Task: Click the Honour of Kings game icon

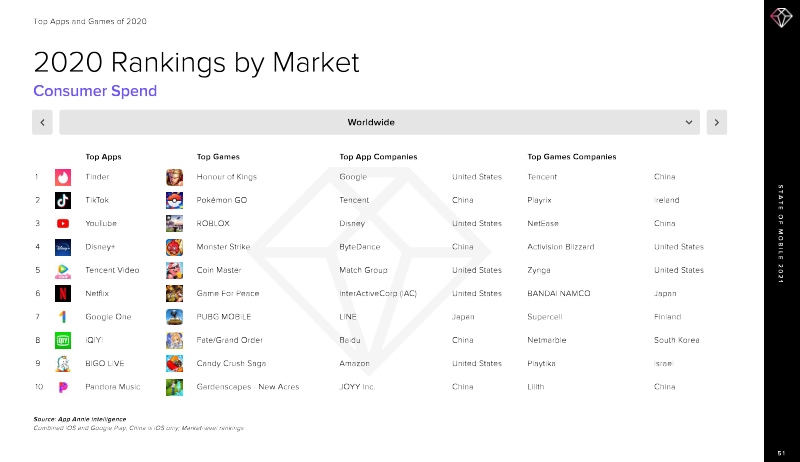Action: pyautogui.click(x=174, y=177)
